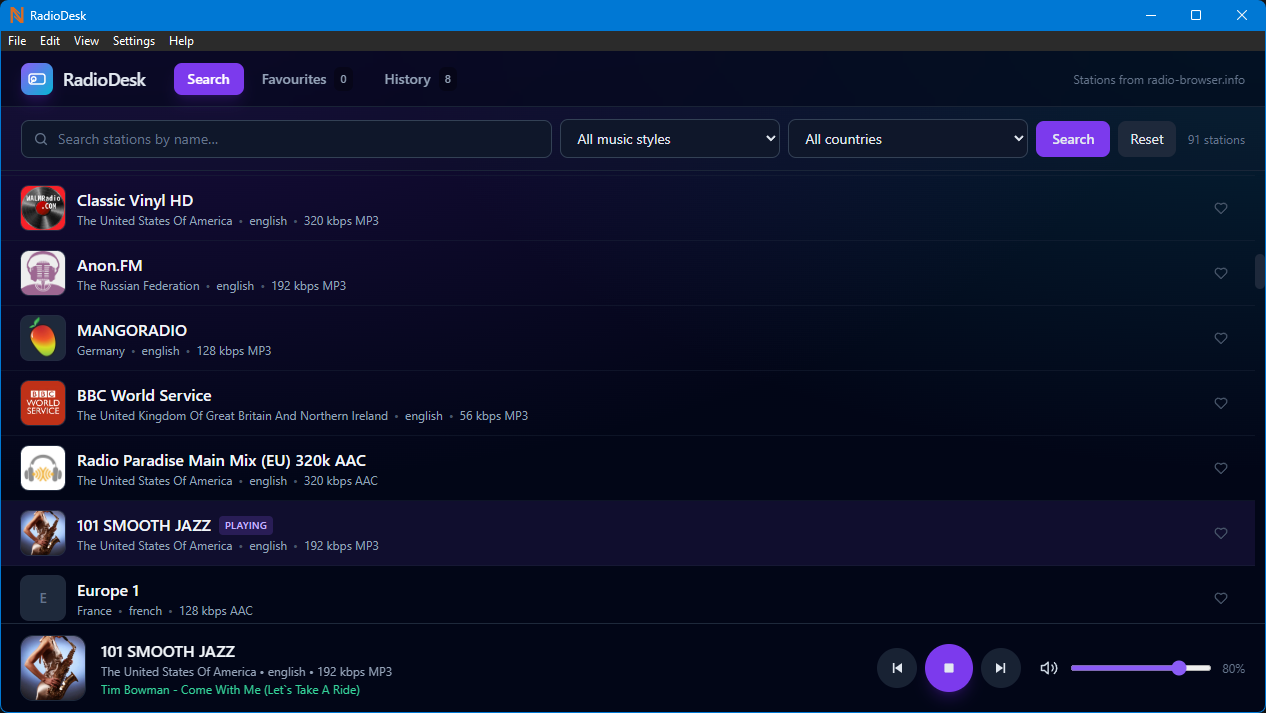Click the Reset filters button
Image resolution: width=1266 pixels, height=713 pixels.
click(1147, 139)
